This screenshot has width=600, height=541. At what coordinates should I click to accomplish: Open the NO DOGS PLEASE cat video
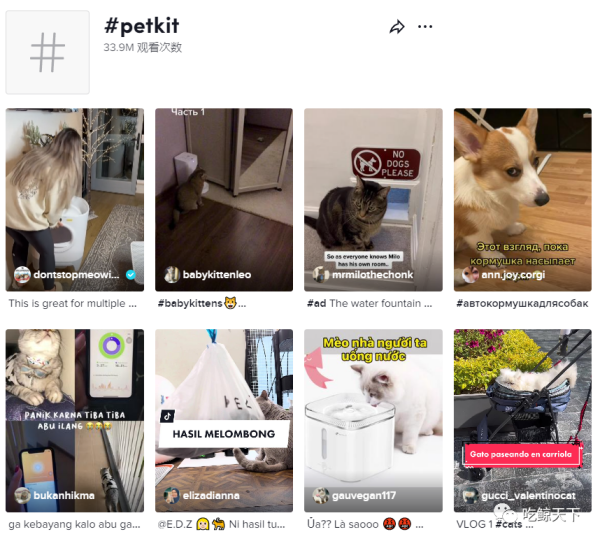tap(373, 200)
